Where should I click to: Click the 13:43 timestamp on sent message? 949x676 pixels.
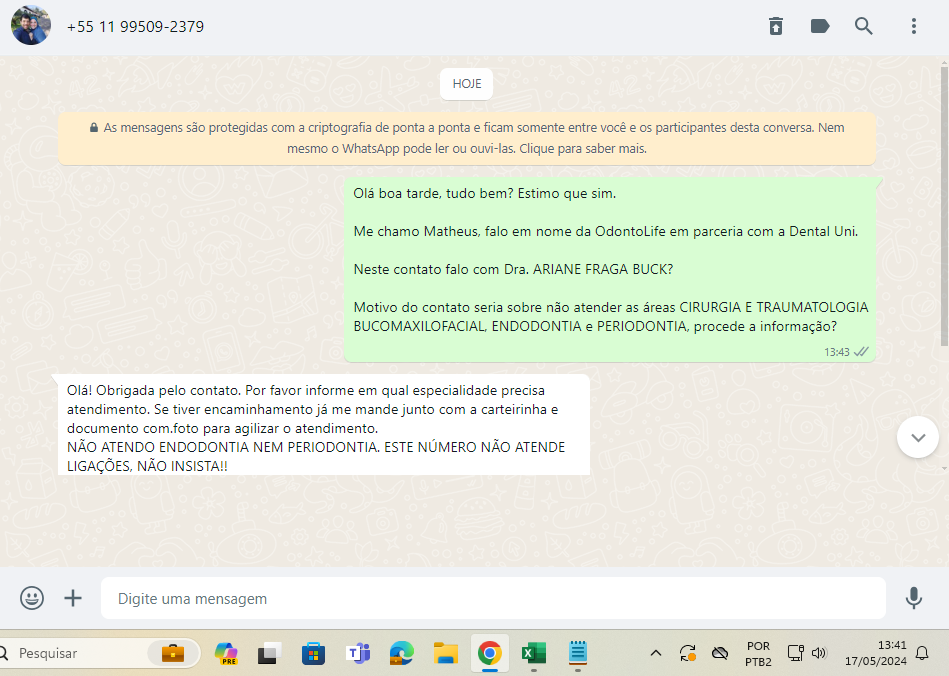point(836,352)
